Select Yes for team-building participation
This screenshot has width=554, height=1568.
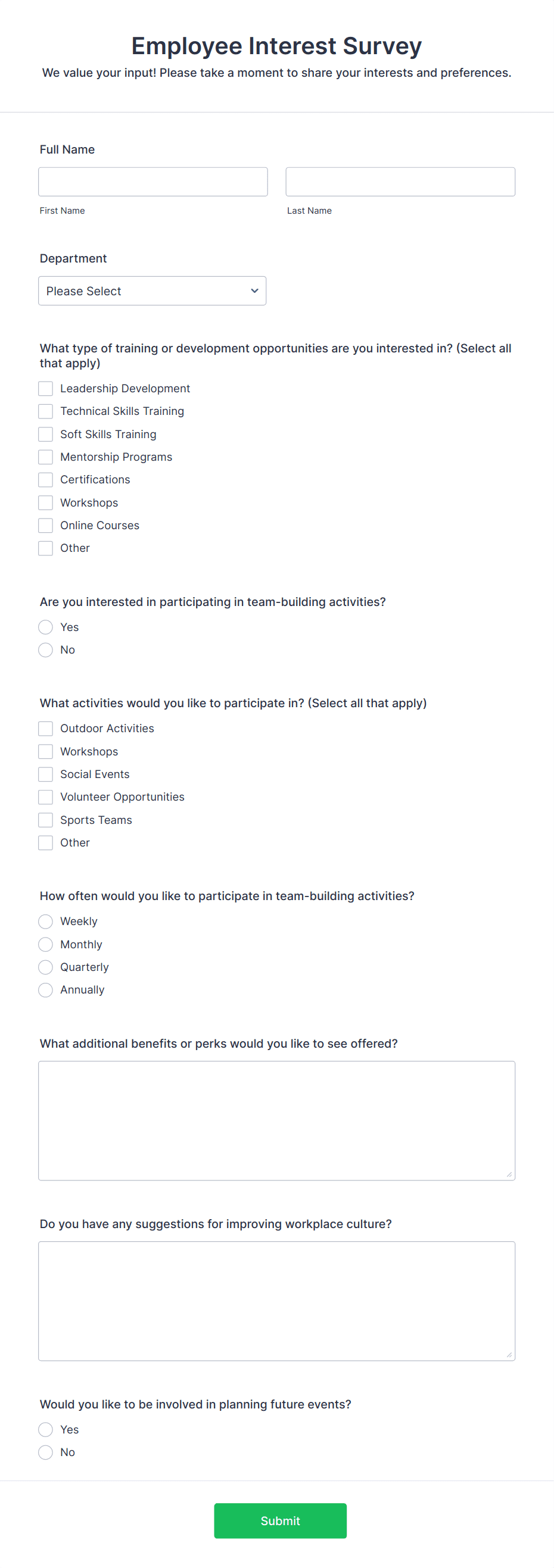point(45,627)
